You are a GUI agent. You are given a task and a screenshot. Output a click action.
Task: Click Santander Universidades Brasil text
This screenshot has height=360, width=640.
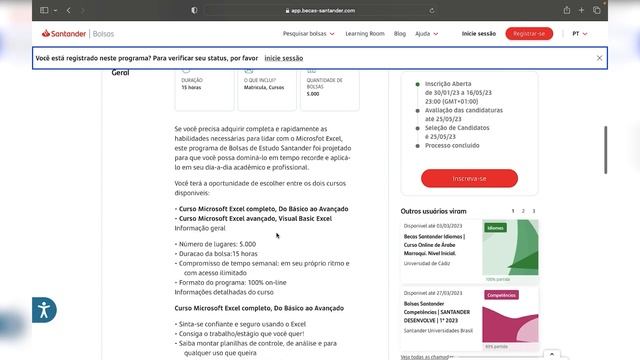click(438, 331)
